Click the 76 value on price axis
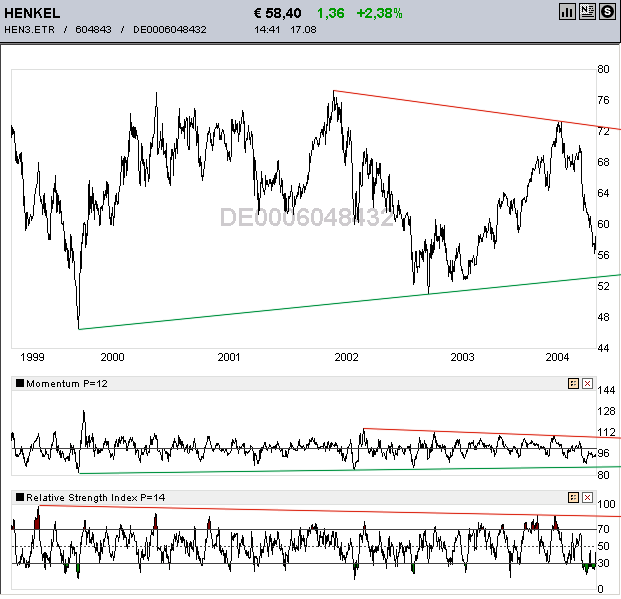The image size is (621, 599). tap(603, 100)
